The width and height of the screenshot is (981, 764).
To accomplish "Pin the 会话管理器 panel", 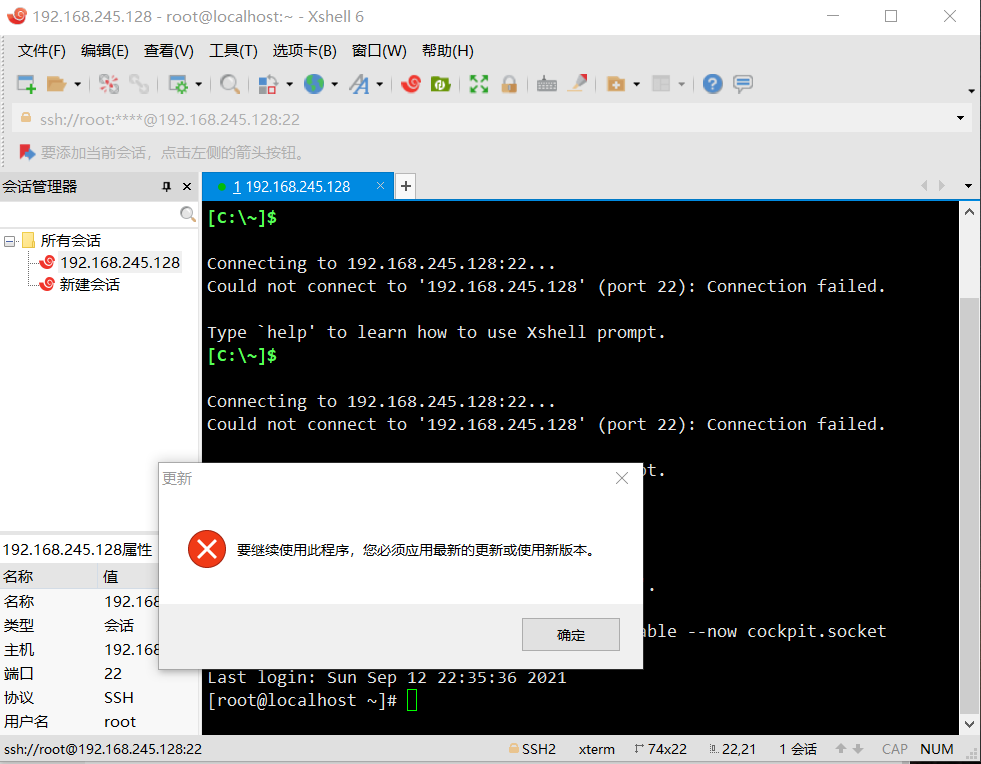I will point(166,186).
